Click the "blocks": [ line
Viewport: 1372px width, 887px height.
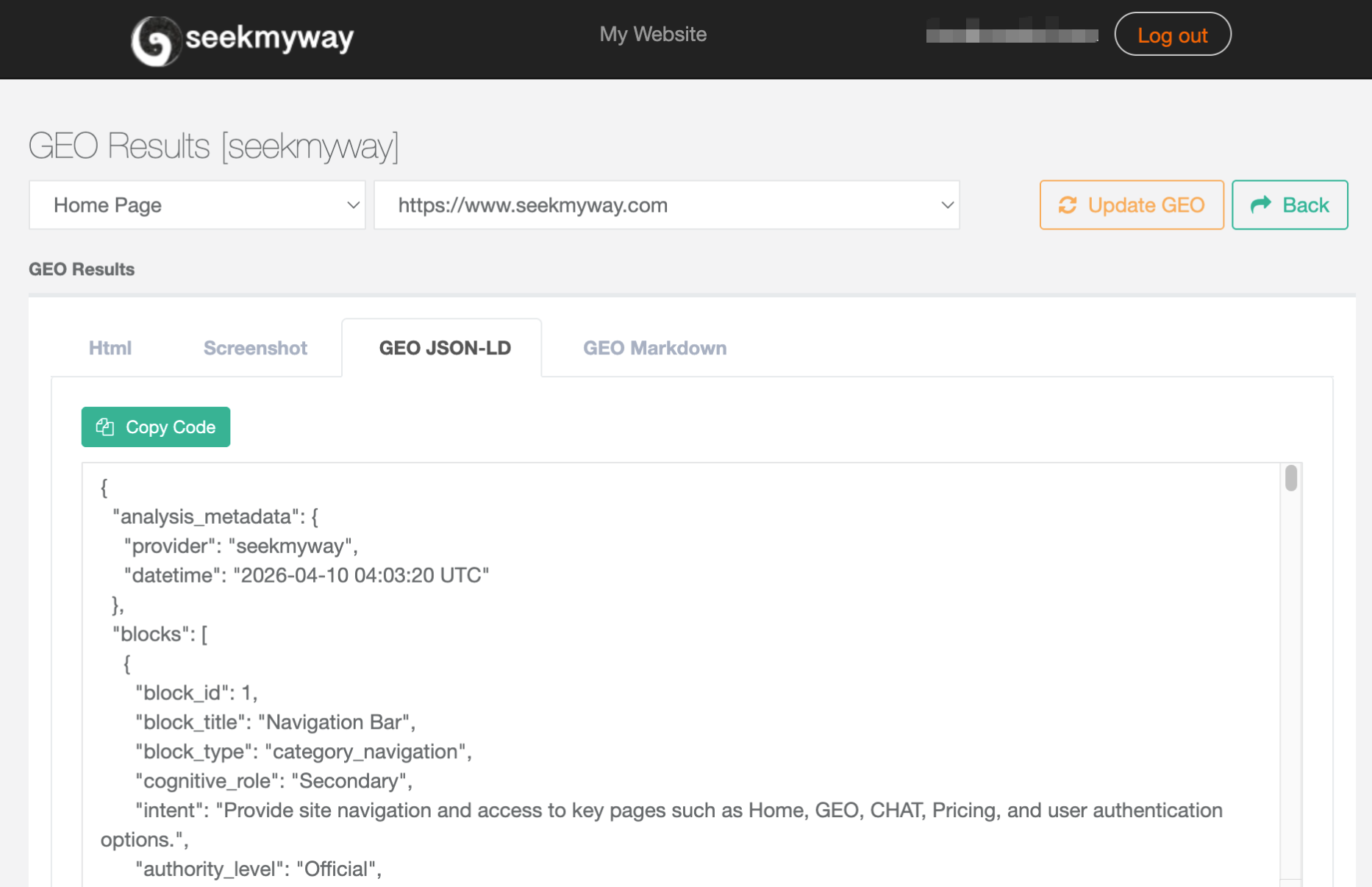point(160,634)
